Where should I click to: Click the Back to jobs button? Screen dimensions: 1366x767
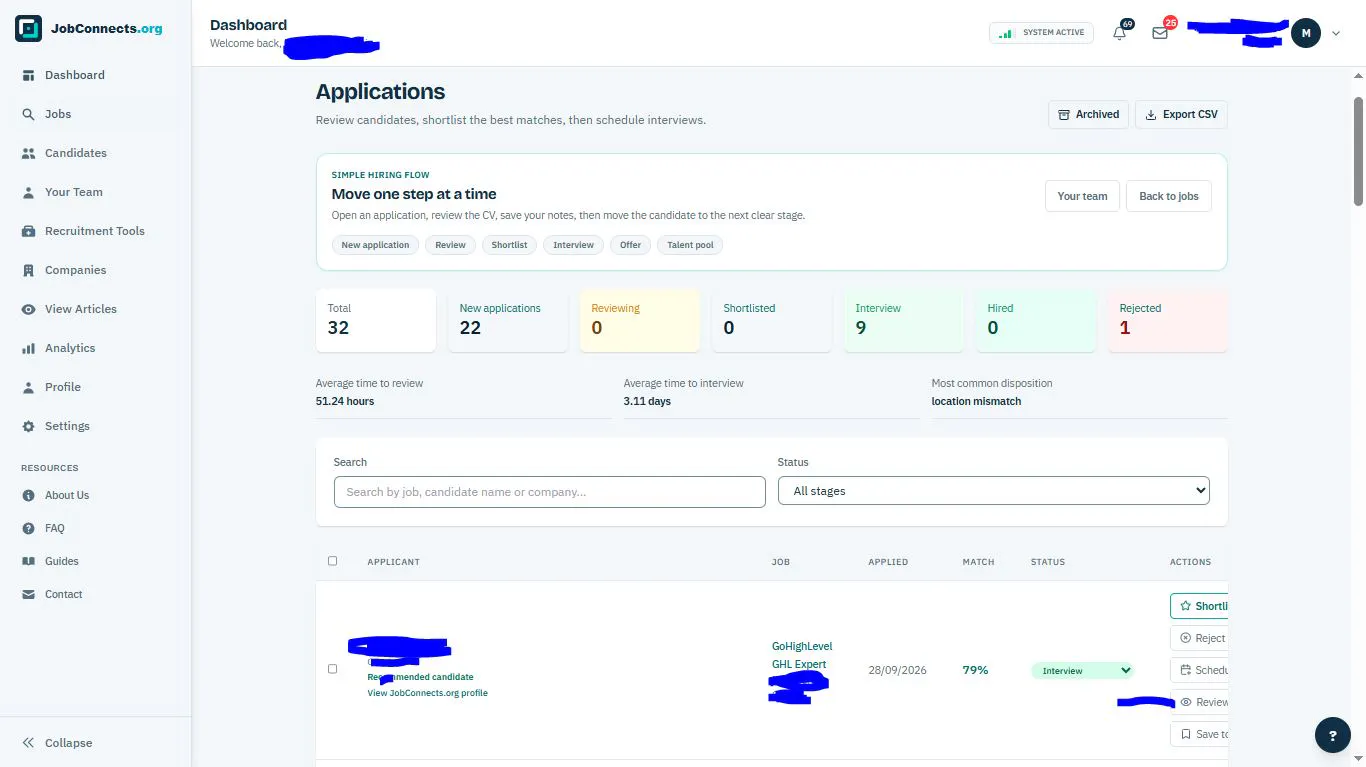point(1169,196)
